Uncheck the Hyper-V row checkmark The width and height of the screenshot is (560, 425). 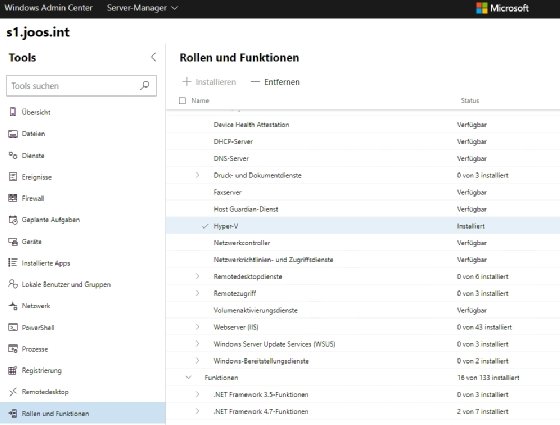205,226
